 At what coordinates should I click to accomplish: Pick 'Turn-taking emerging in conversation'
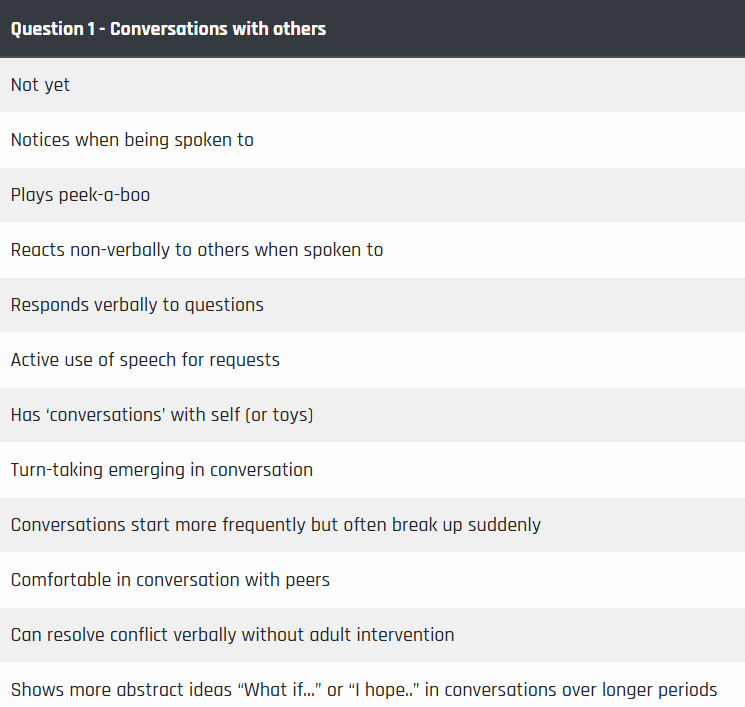372,470
